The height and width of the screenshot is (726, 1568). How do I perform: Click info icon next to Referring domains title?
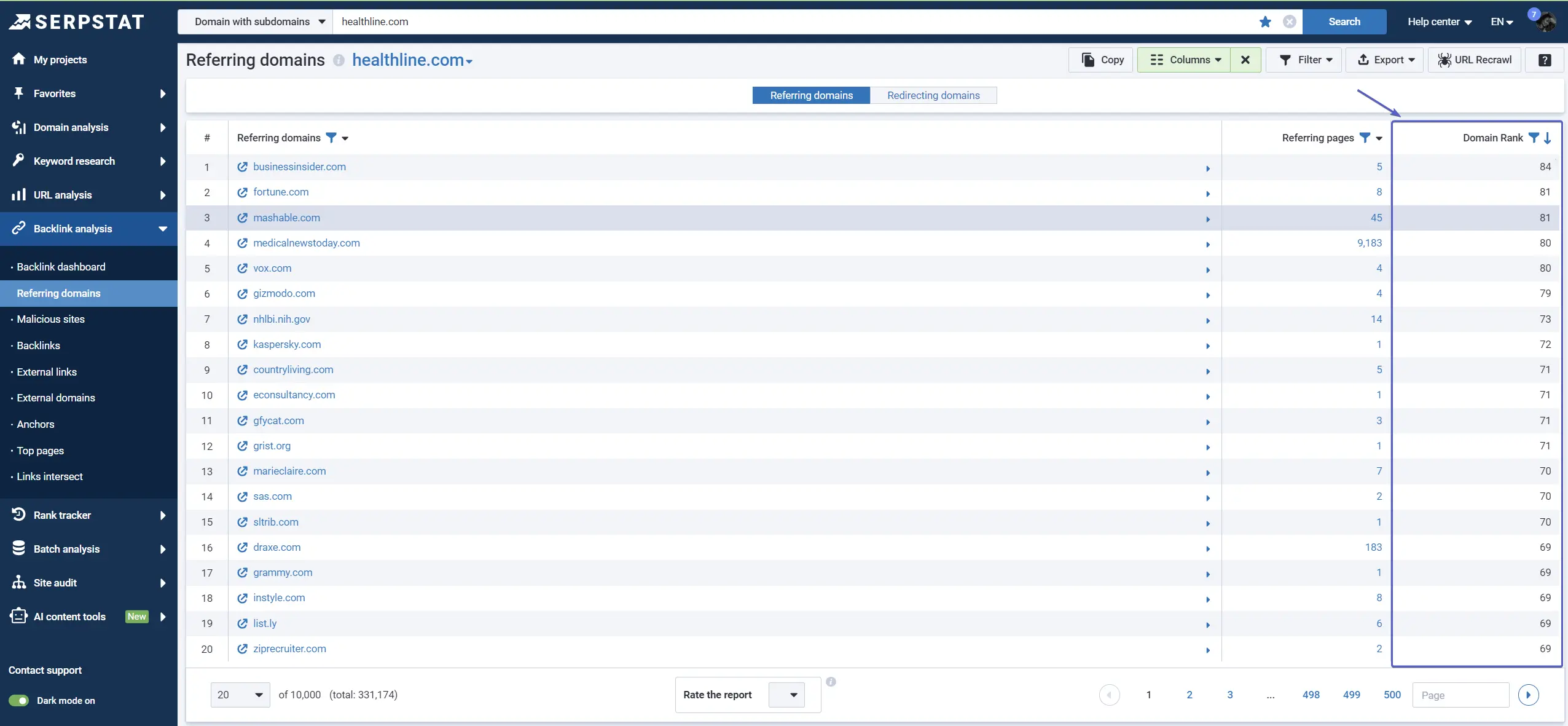click(x=339, y=60)
